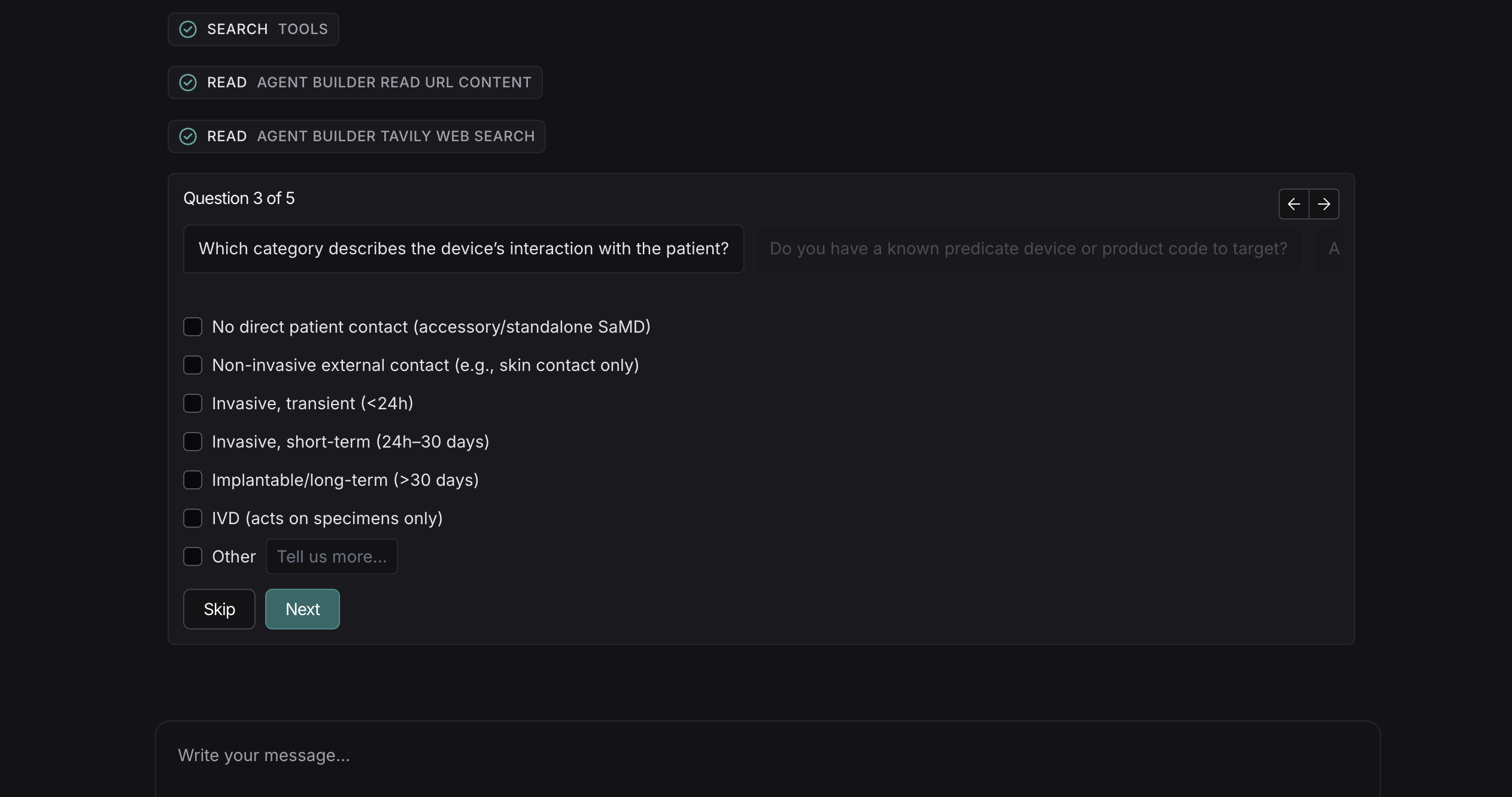
Task: Click the next question arrow icon
Action: 1323,204
